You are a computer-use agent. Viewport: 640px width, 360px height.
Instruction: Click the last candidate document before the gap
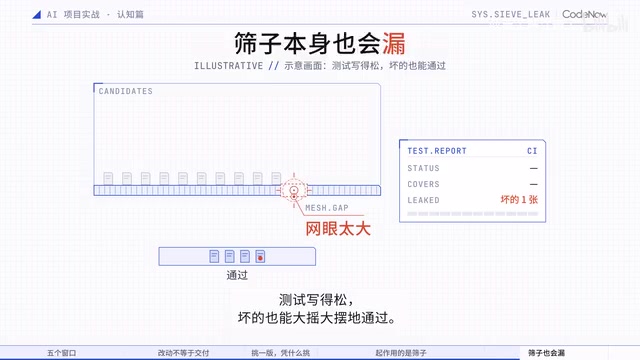276,178
